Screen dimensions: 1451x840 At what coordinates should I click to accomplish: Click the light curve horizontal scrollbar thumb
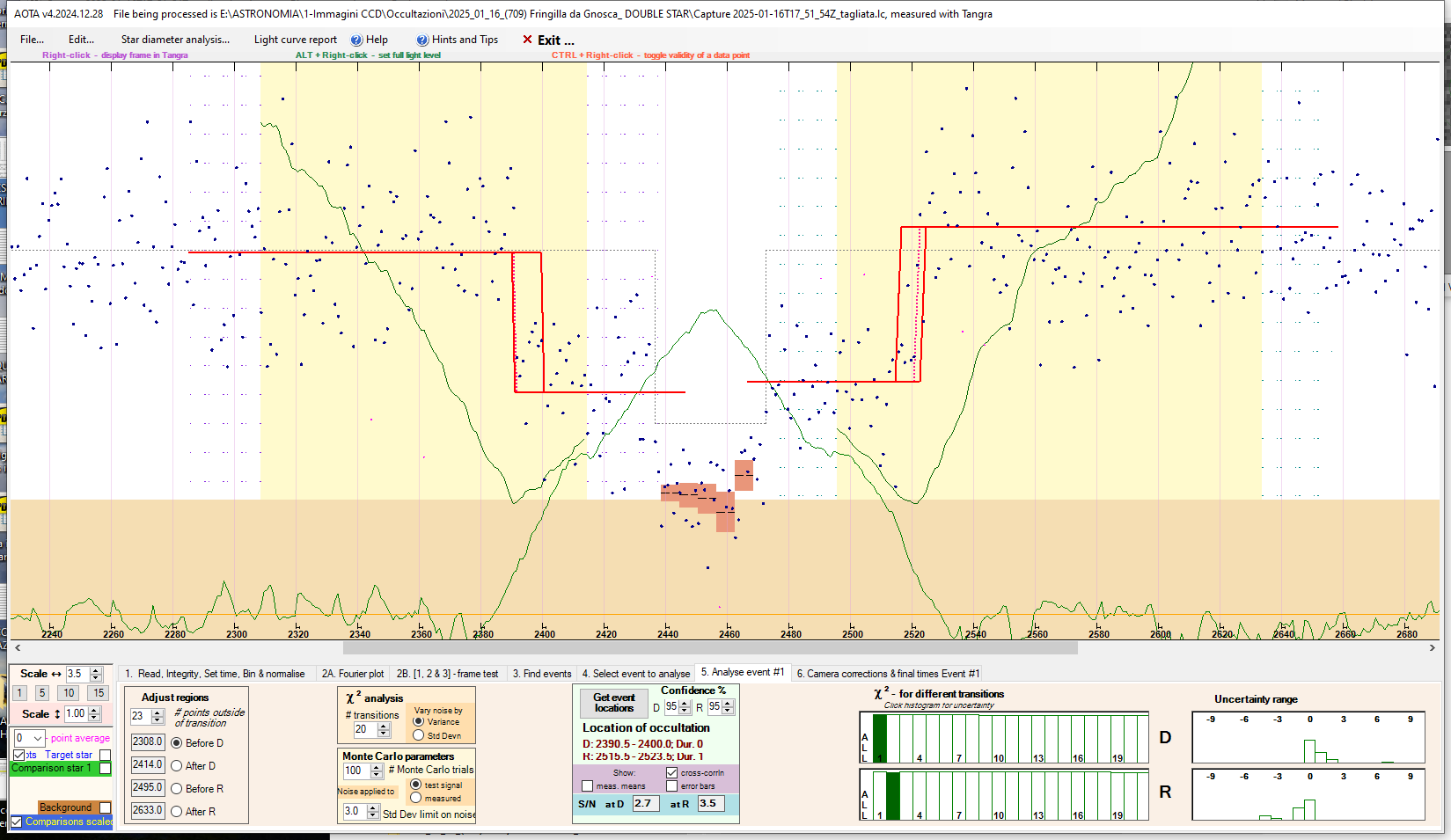pos(710,648)
